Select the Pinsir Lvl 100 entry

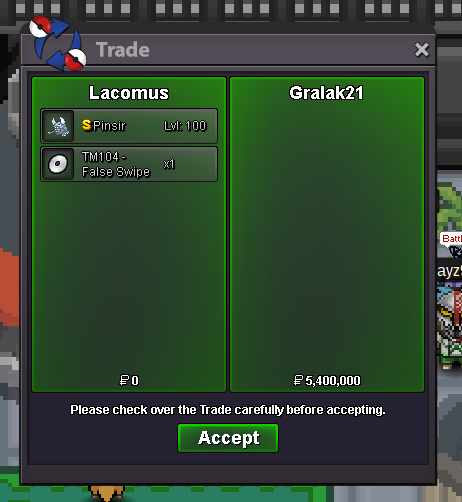point(129,126)
